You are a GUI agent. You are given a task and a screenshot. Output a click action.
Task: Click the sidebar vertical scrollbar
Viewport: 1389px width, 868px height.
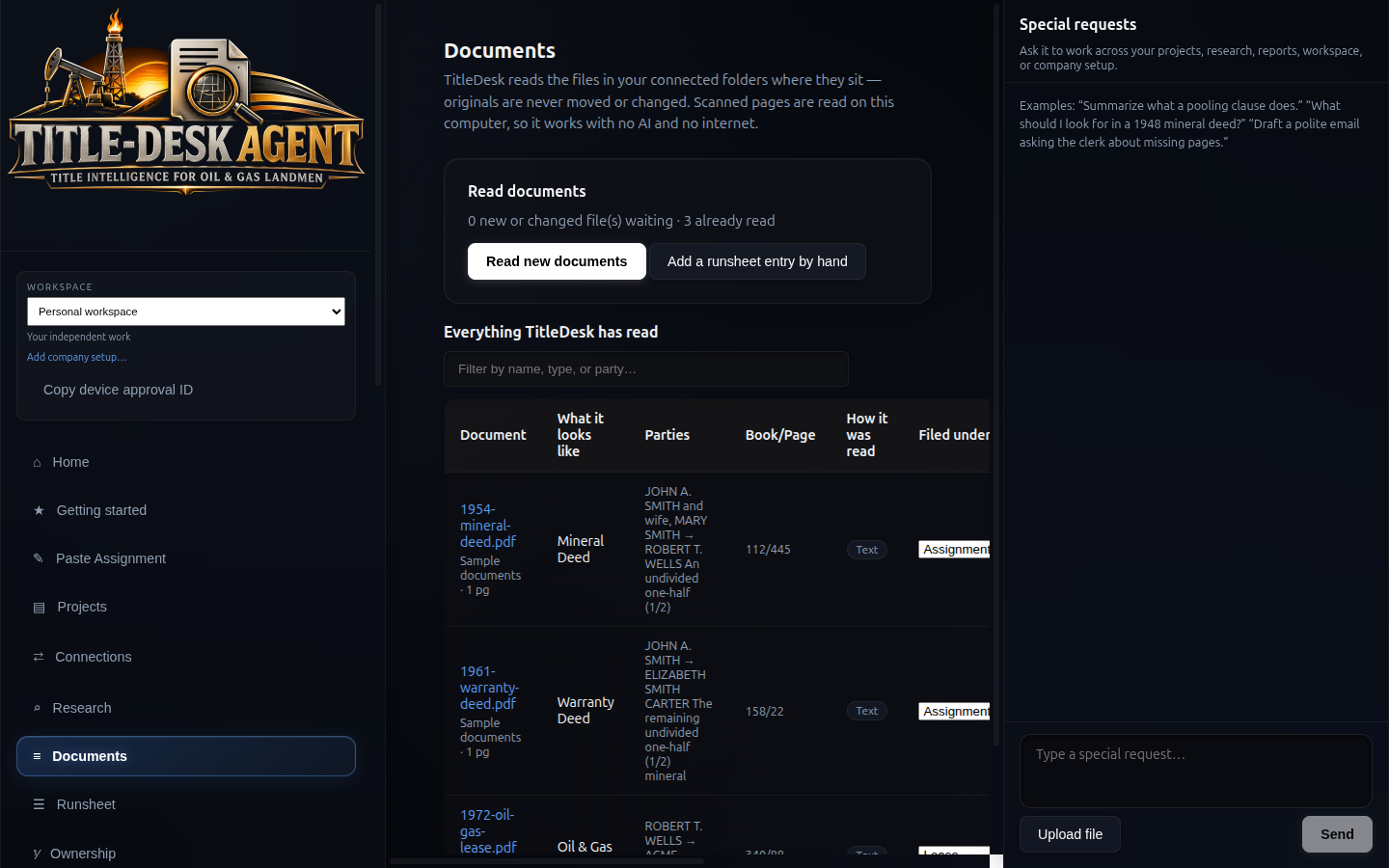click(378, 193)
